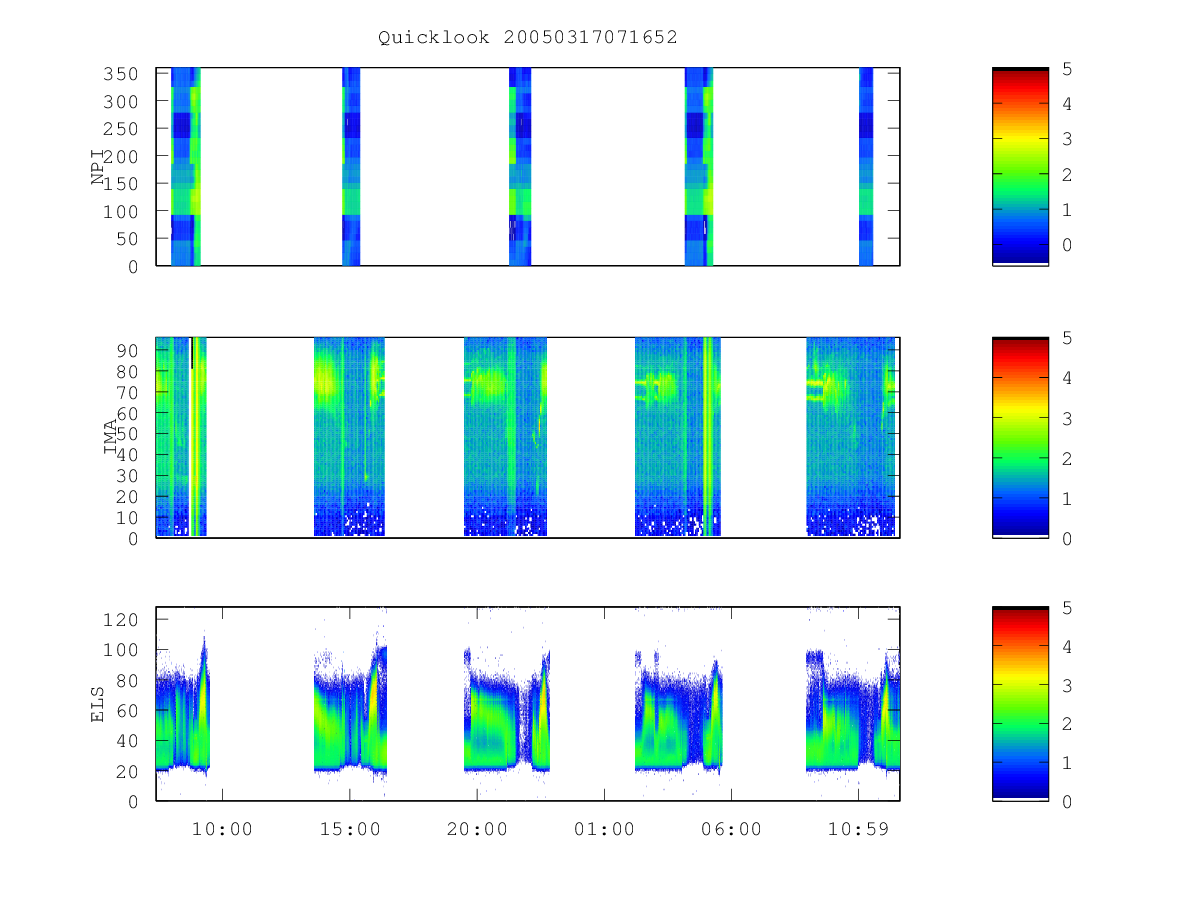Select the 70 tick on IMA axis
The image size is (1200, 900).
click(129, 392)
